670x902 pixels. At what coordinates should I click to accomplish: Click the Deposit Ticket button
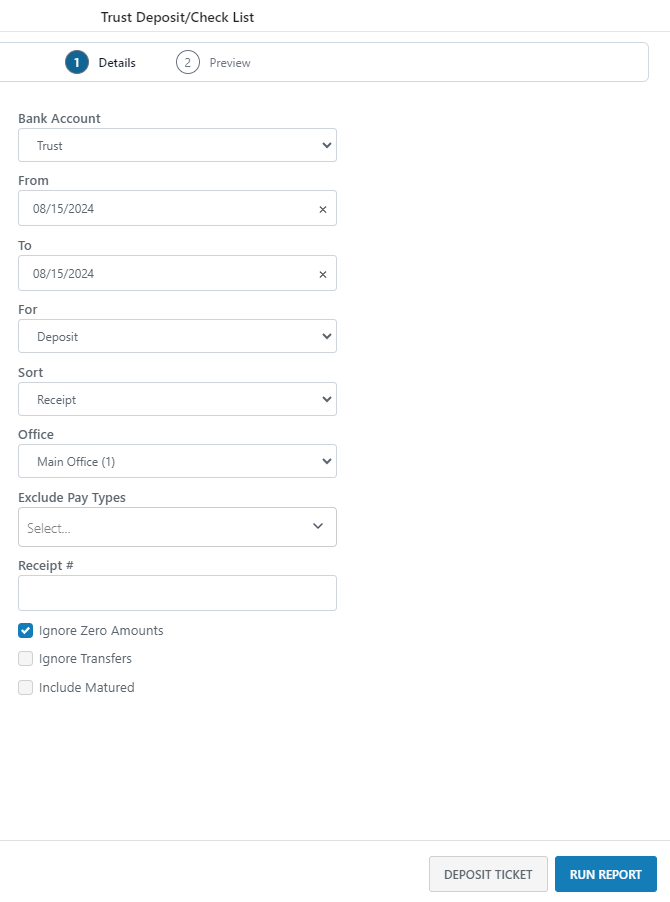tap(488, 874)
